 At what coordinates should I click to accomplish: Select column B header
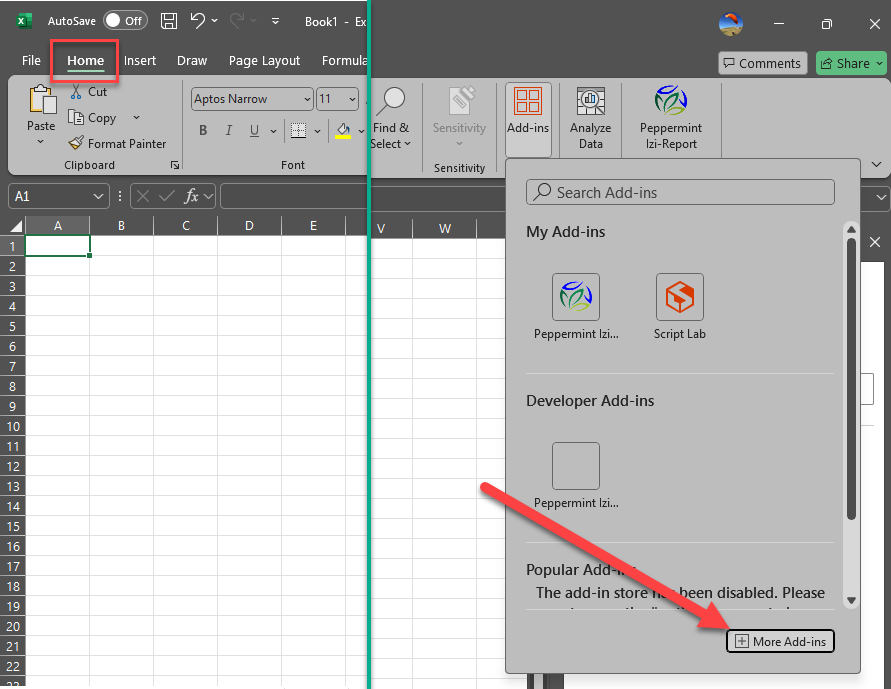121,226
